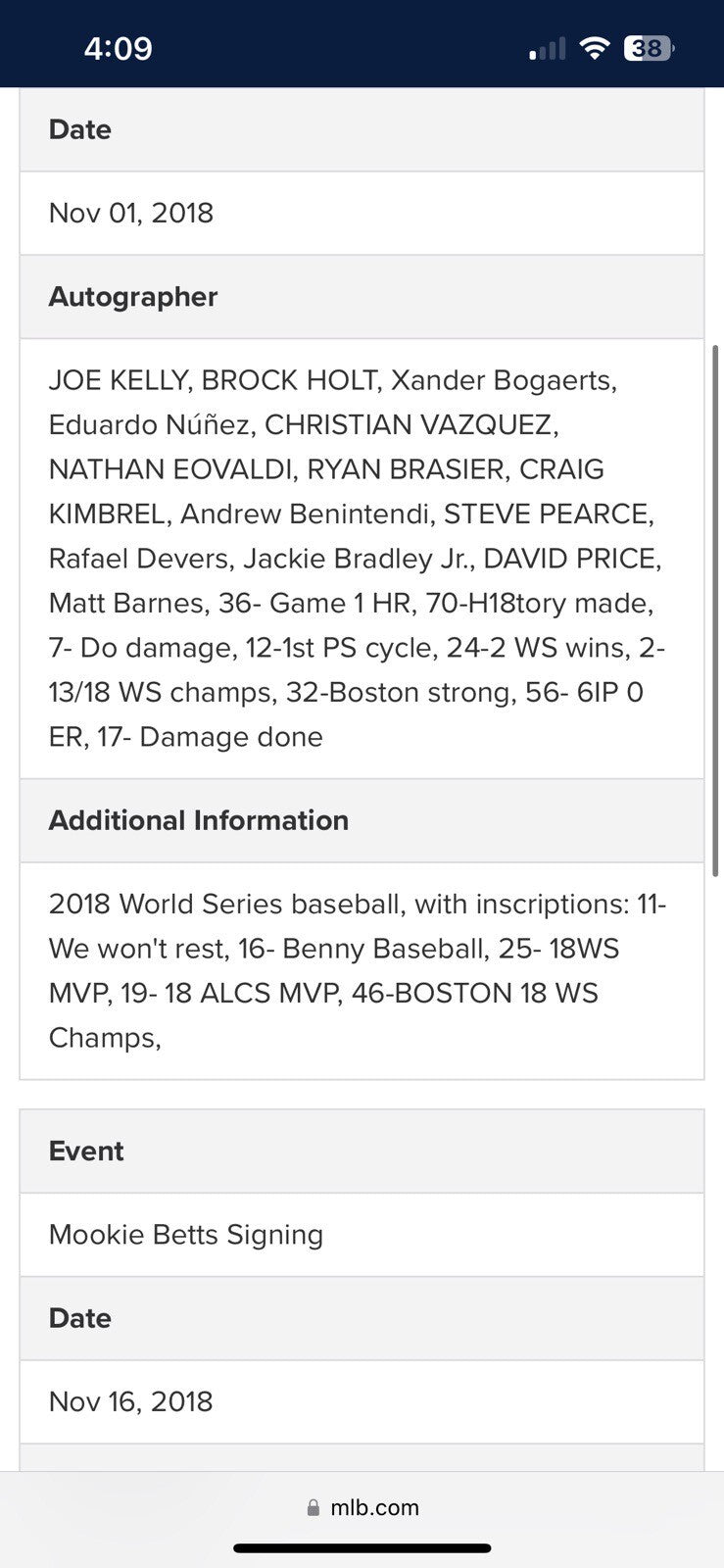Click the vertical scrollbar on right edge
The height and width of the screenshot is (1568, 724).
click(716, 608)
